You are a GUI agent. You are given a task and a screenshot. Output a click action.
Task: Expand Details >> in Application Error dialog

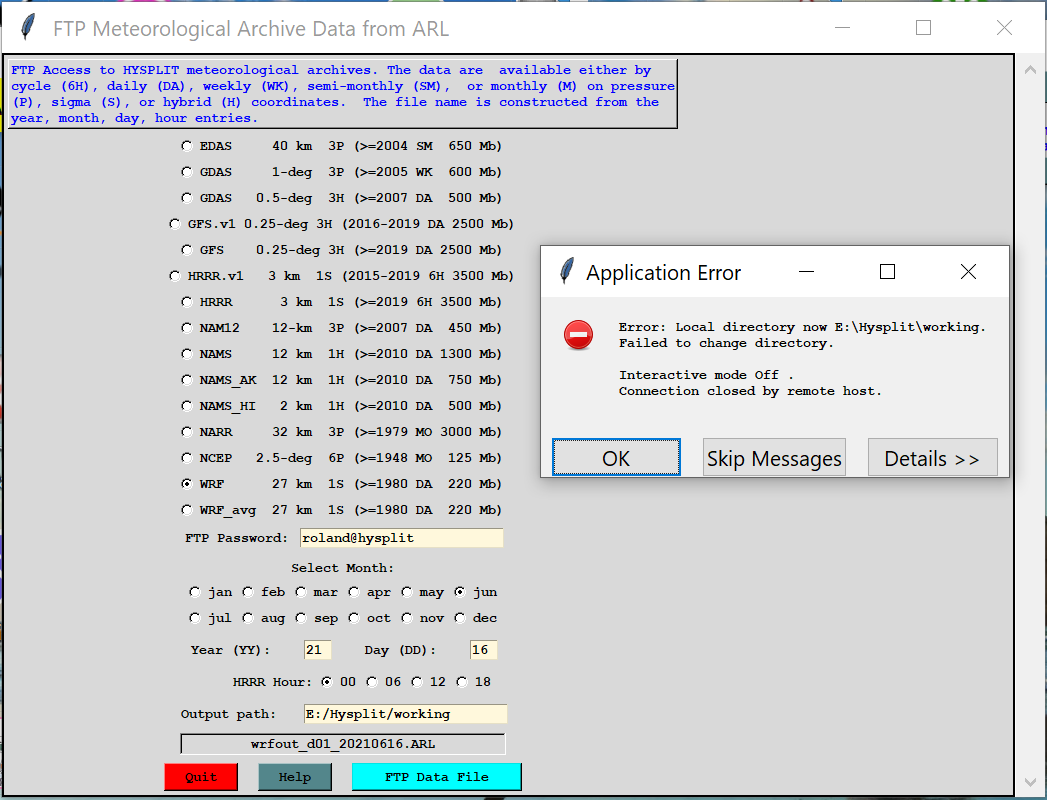(x=932, y=457)
